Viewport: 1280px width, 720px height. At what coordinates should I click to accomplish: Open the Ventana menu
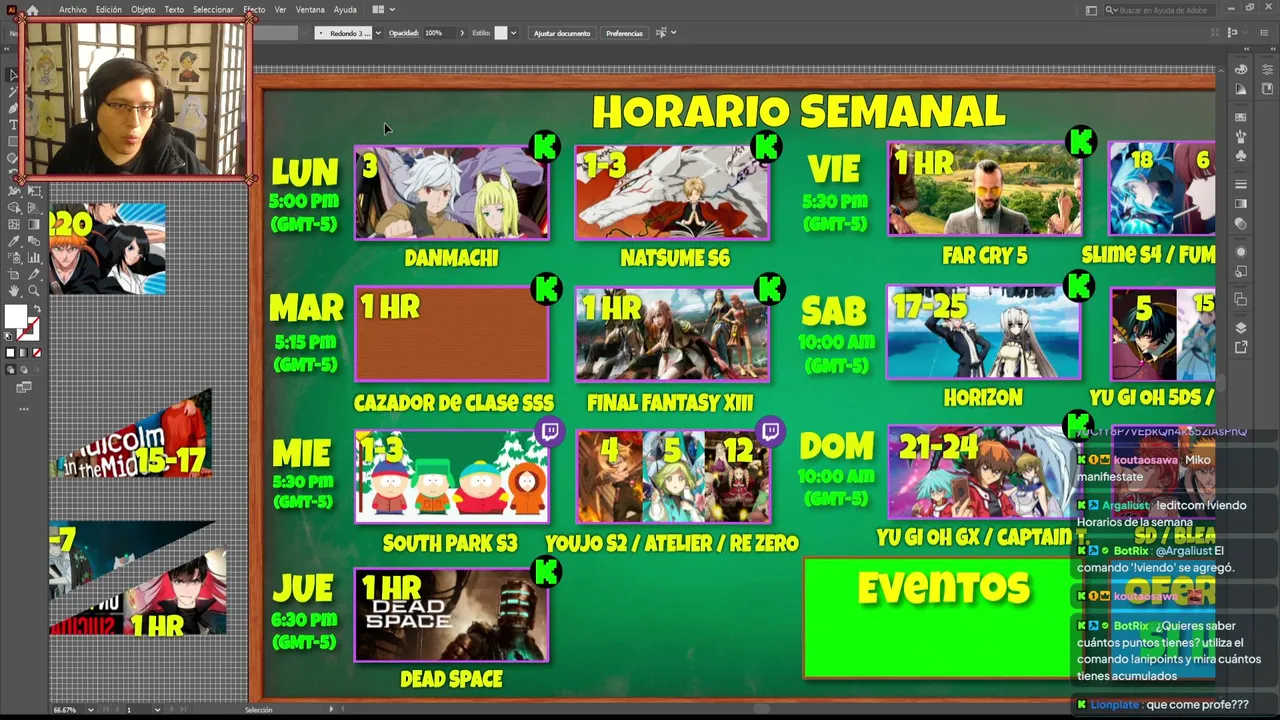click(310, 10)
